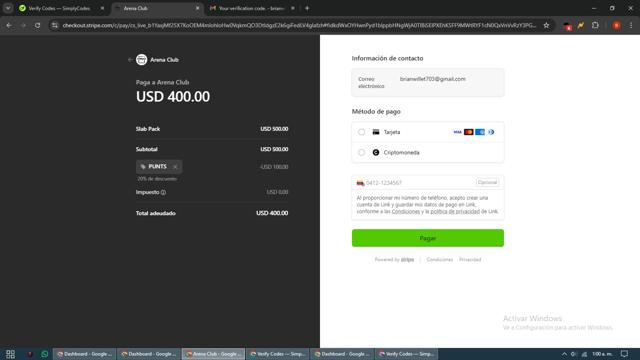Click the checkout.stripe.com address bar
640x360 pixels.
tap(299, 25)
